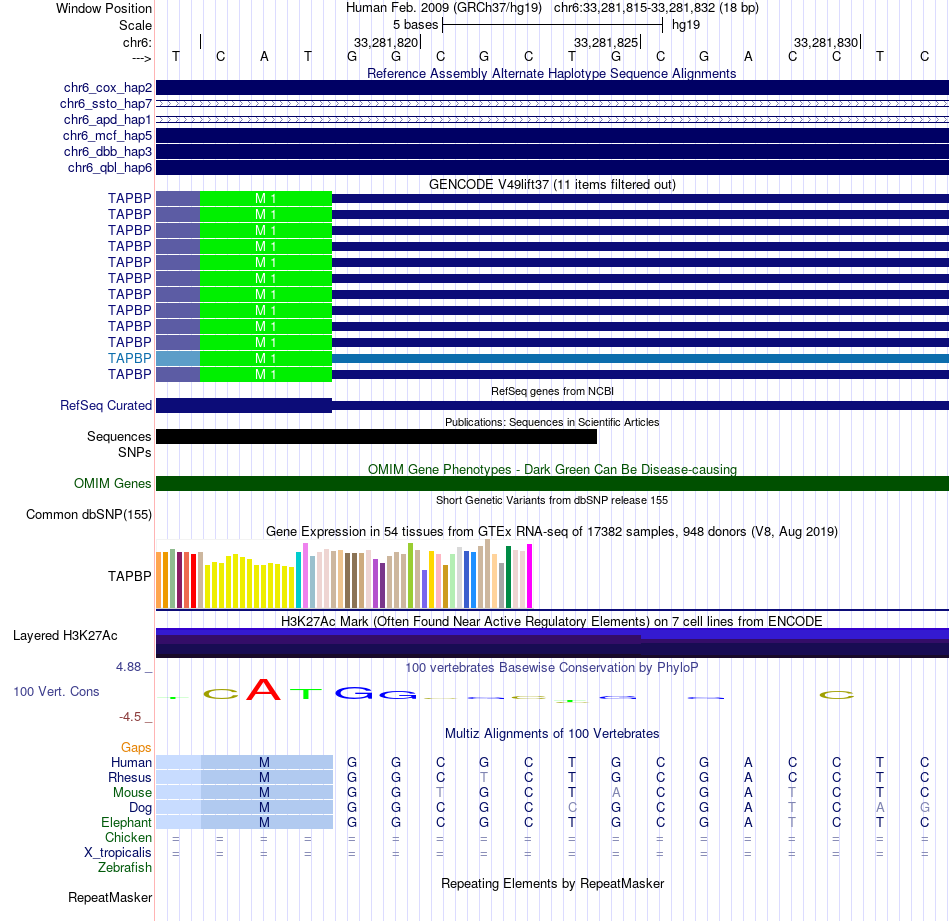This screenshot has width=950, height=921.
Task: Click the M codon in Human alignment row
Action: click(264, 762)
